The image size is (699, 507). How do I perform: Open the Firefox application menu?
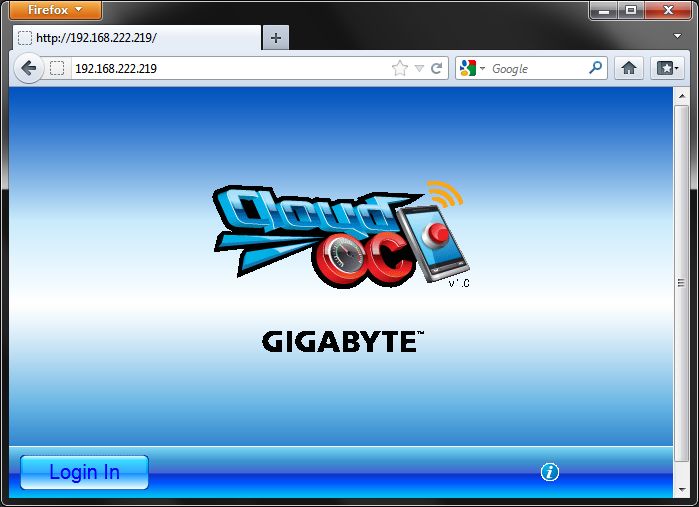click(55, 10)
